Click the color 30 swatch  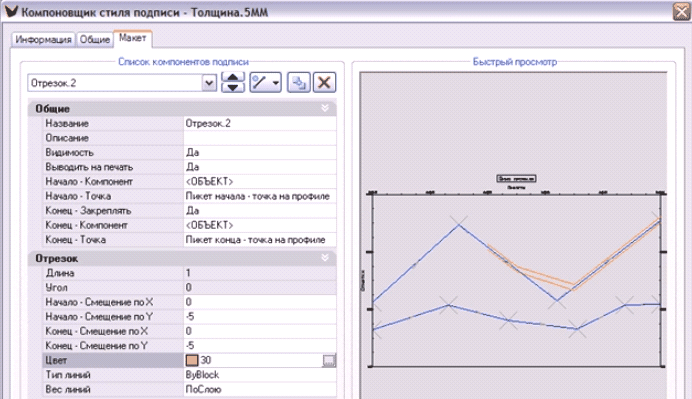coord(192,360)
